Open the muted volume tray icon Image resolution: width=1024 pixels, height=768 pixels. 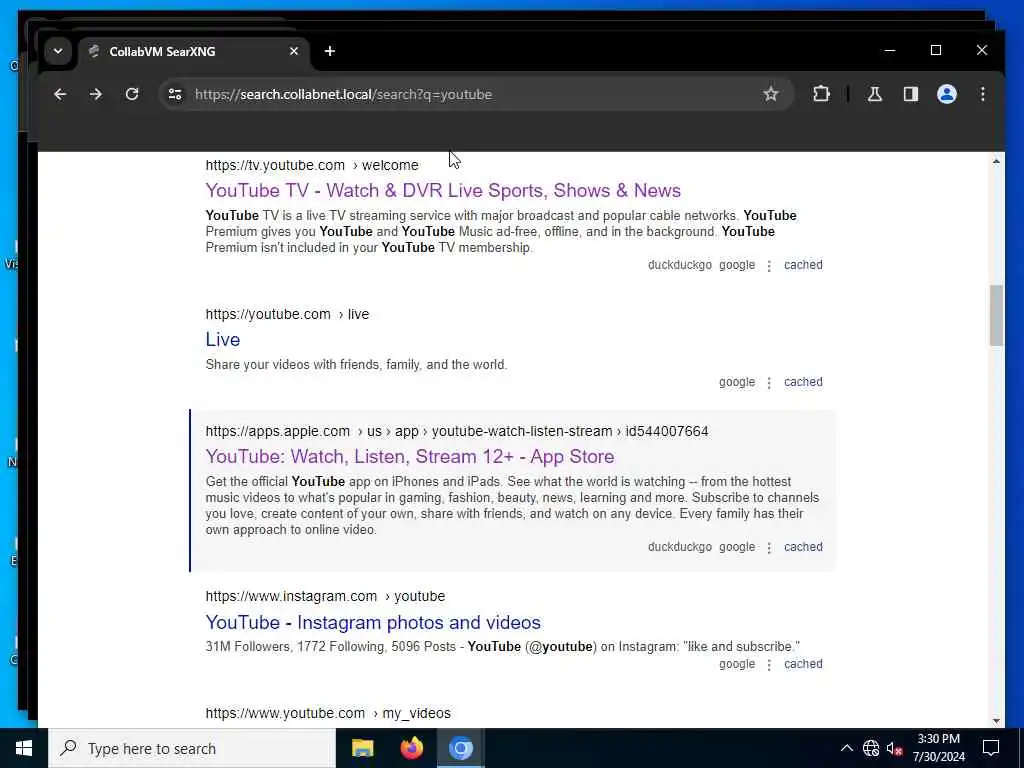coord(894,748)
